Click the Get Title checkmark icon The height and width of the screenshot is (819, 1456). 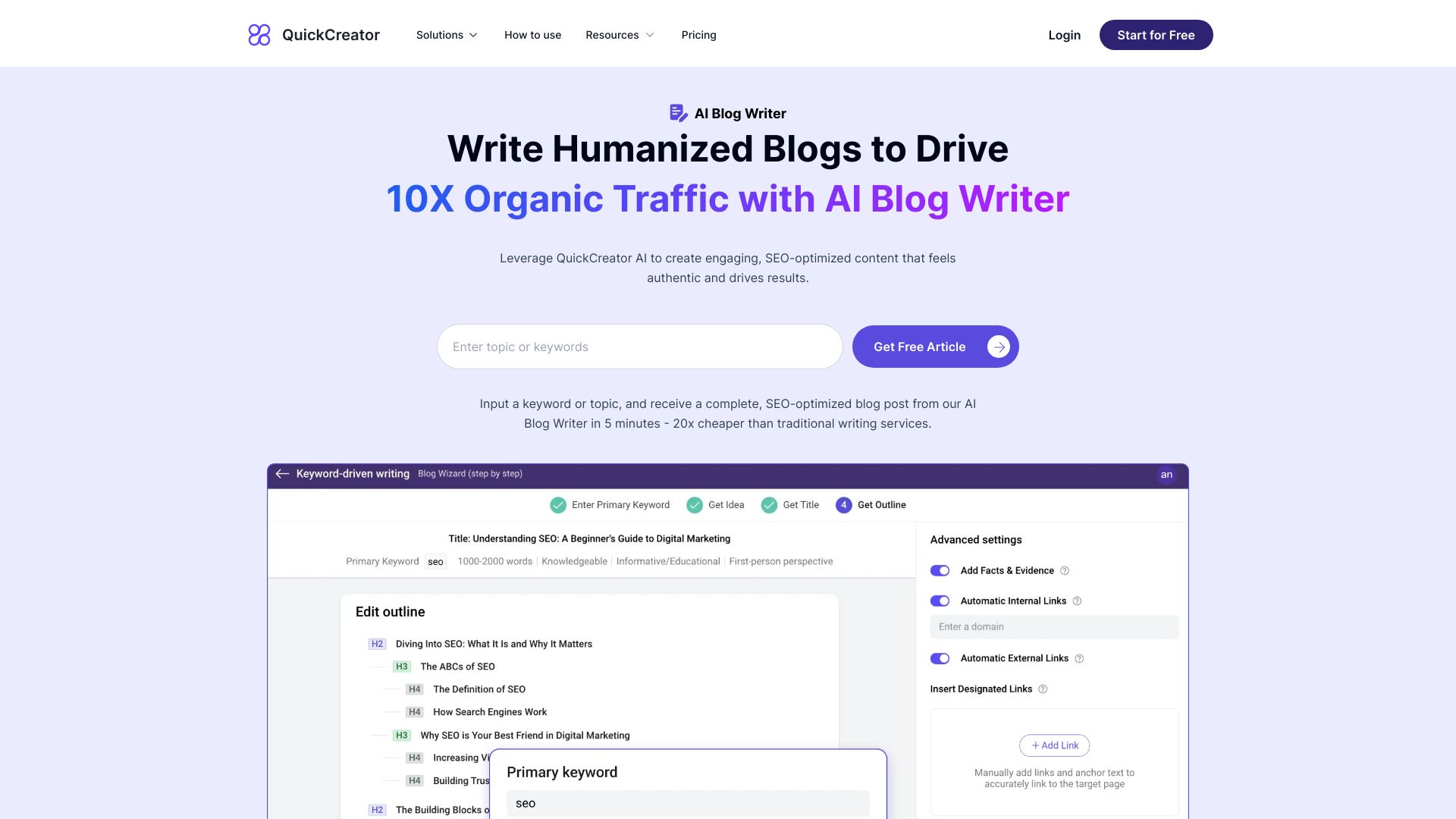click(x=768, y=505)
